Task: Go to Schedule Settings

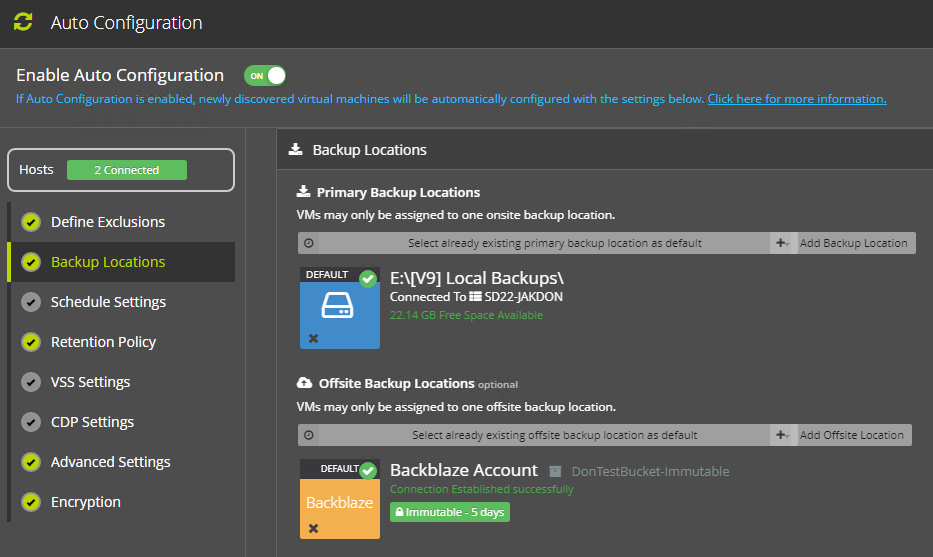Action: tap(108, 302)
